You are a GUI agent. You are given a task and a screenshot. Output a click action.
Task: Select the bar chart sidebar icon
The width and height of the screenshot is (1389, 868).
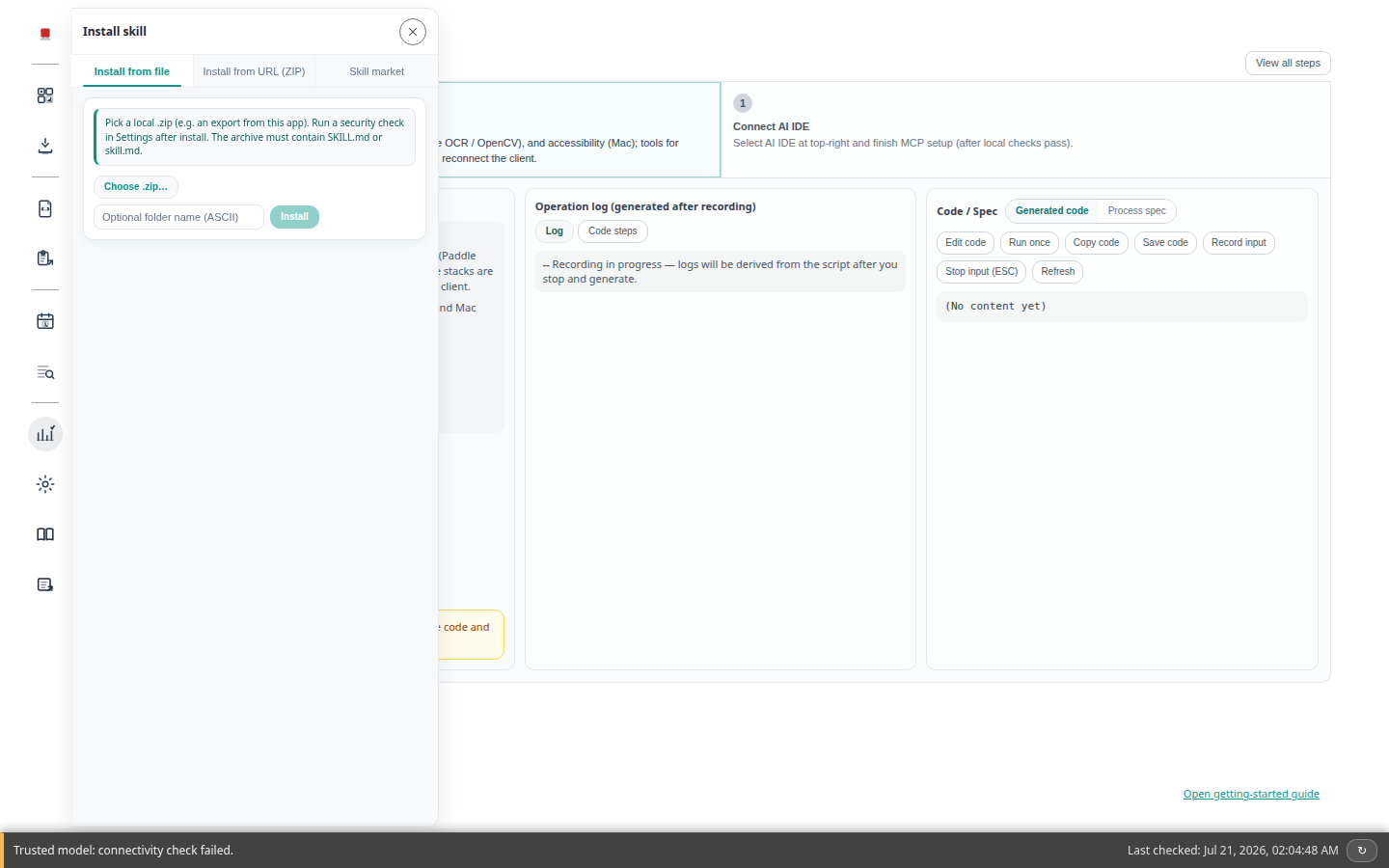[45, 434]
